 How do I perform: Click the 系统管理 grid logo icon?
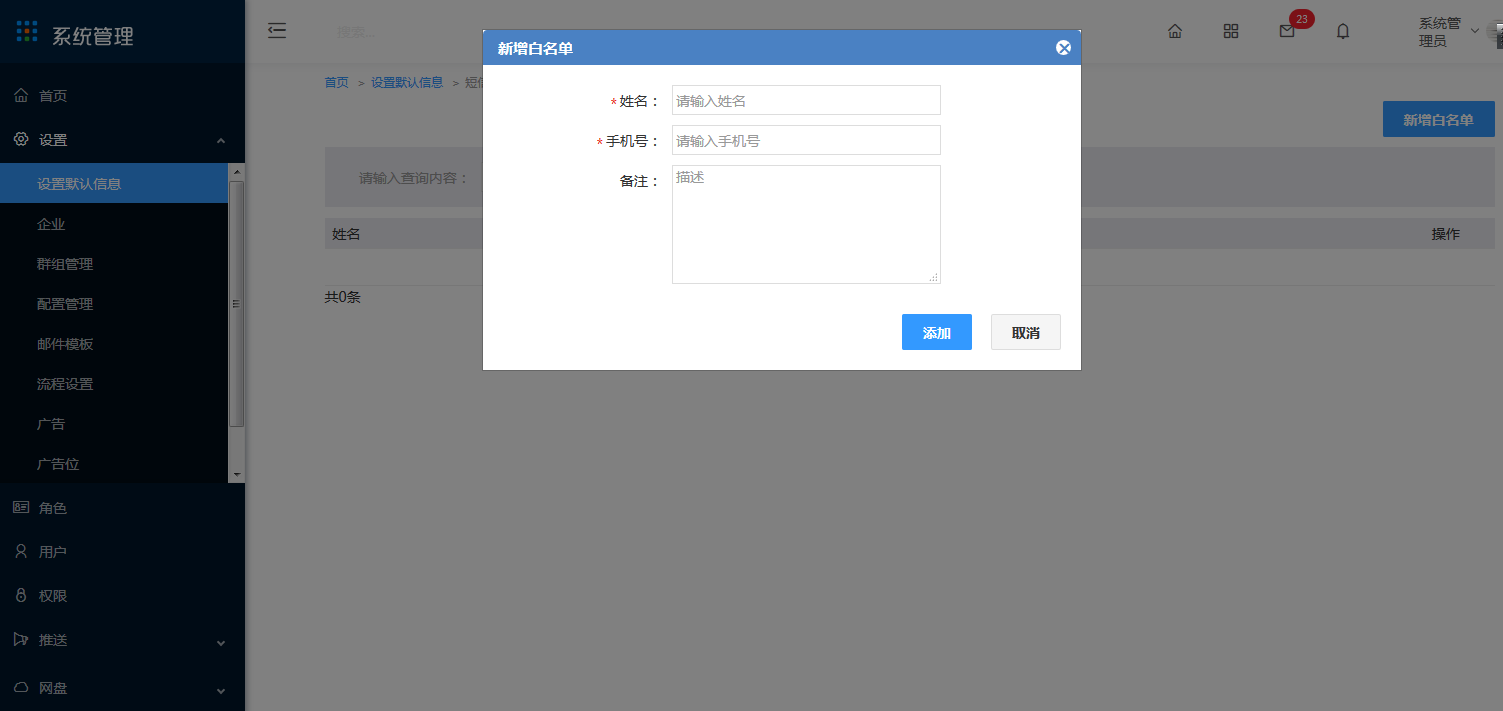(x=27, y=32)
